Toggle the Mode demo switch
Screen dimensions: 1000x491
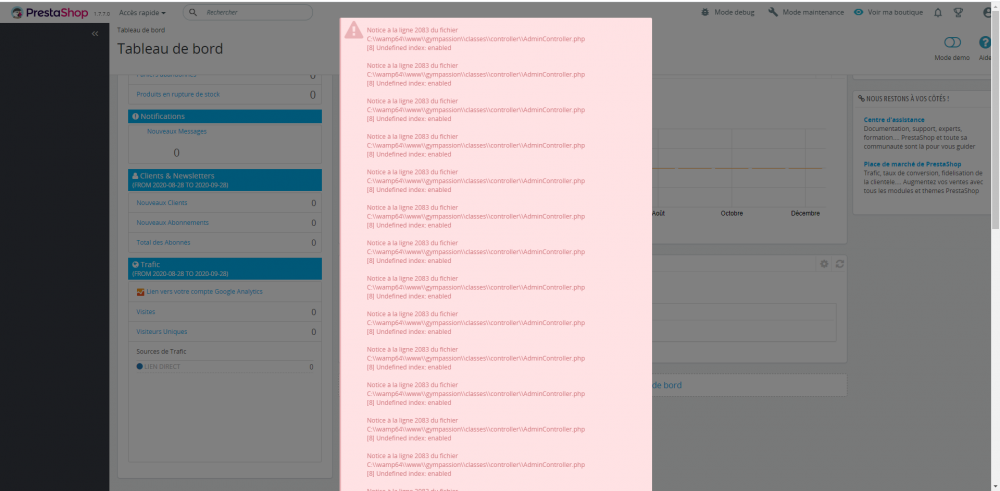(952, 43)
